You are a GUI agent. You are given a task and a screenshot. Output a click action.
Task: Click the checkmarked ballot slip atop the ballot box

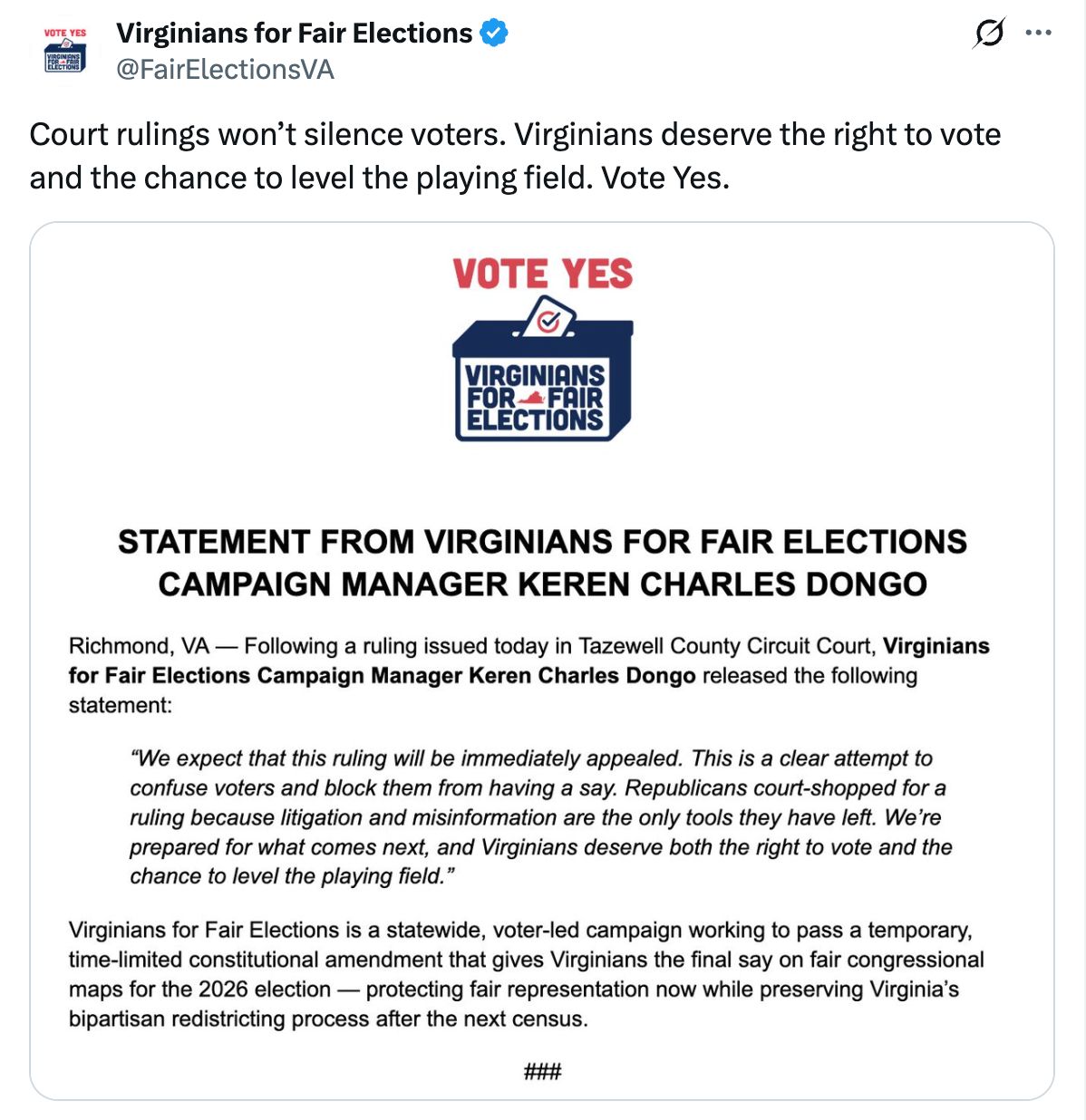pos(548,320)
